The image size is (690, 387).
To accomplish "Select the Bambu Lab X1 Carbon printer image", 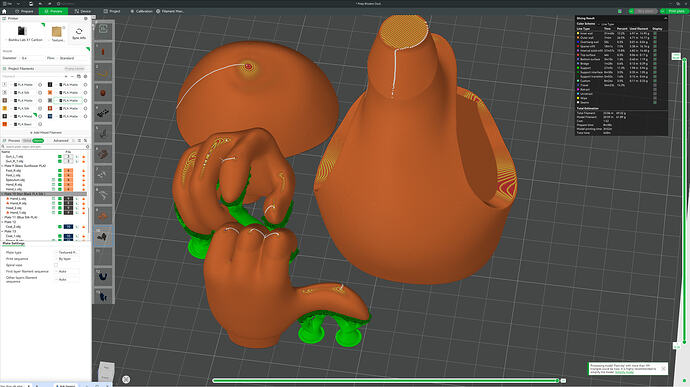I will point(22,31).
